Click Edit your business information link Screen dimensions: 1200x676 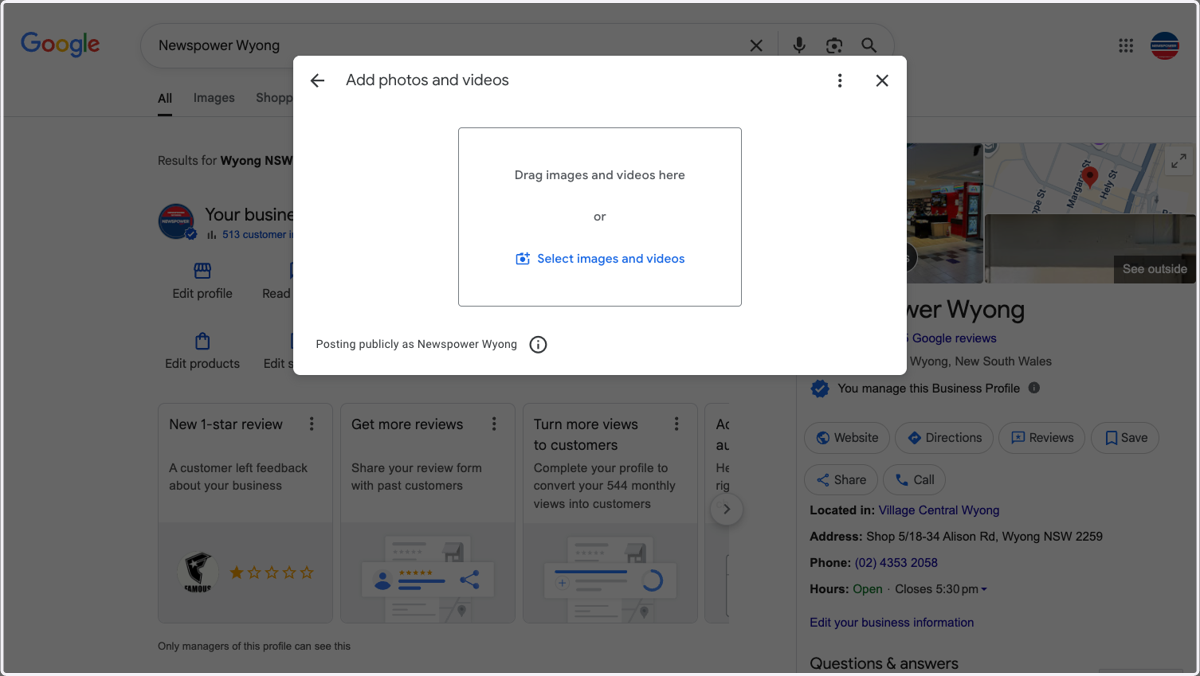click(x=892, y=622)
